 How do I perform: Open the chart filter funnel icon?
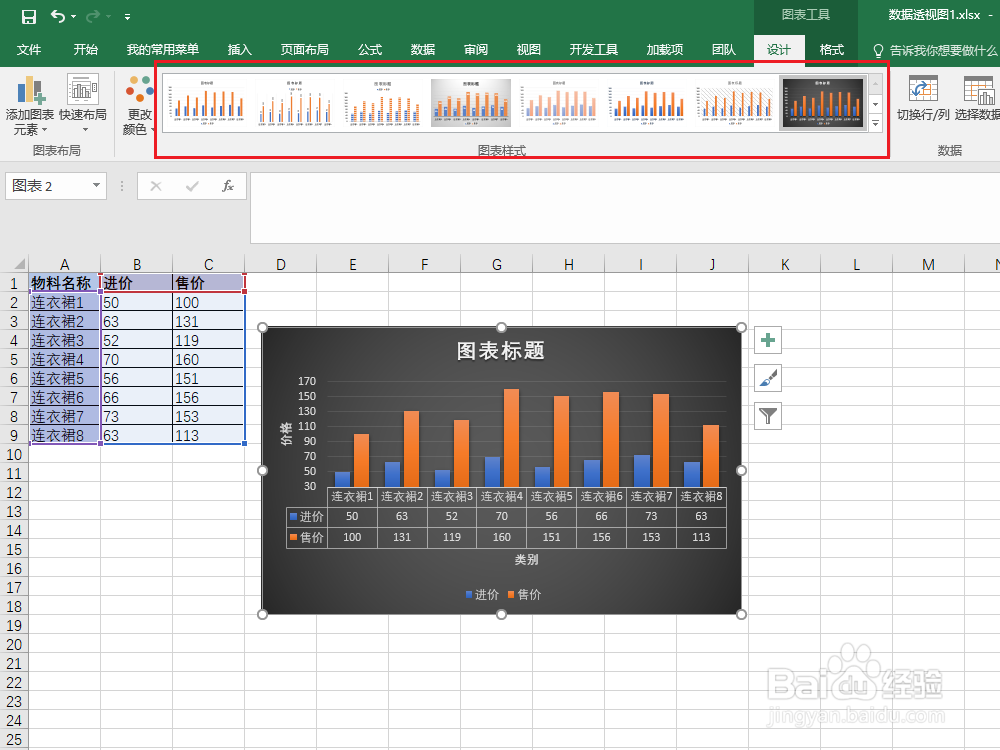767,416
